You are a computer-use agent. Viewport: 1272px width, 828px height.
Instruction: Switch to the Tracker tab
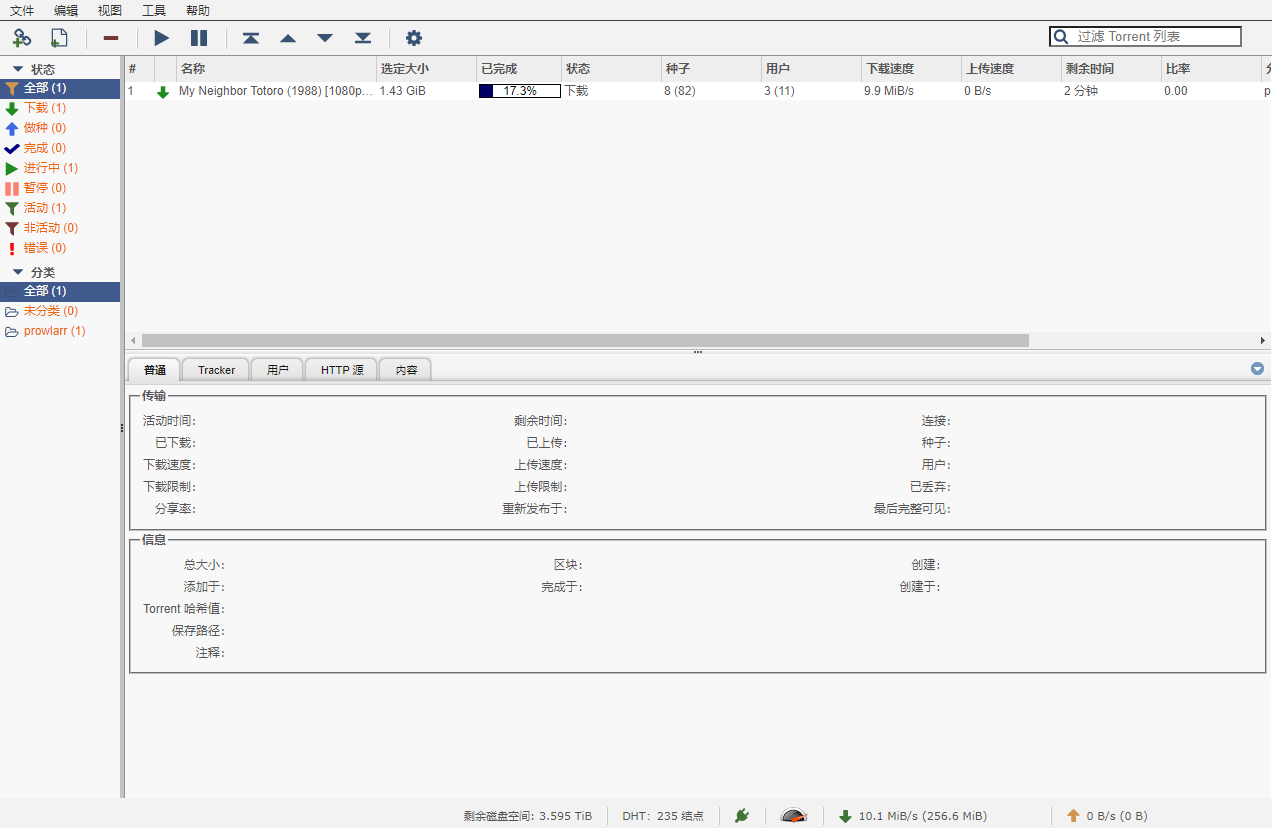216,370
